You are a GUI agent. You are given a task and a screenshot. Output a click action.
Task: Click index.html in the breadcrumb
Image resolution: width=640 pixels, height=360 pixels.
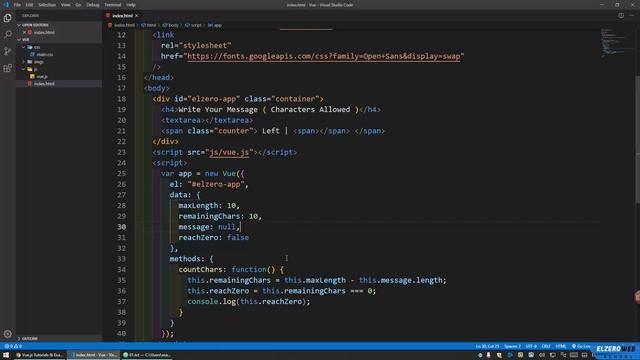point(124,25)
